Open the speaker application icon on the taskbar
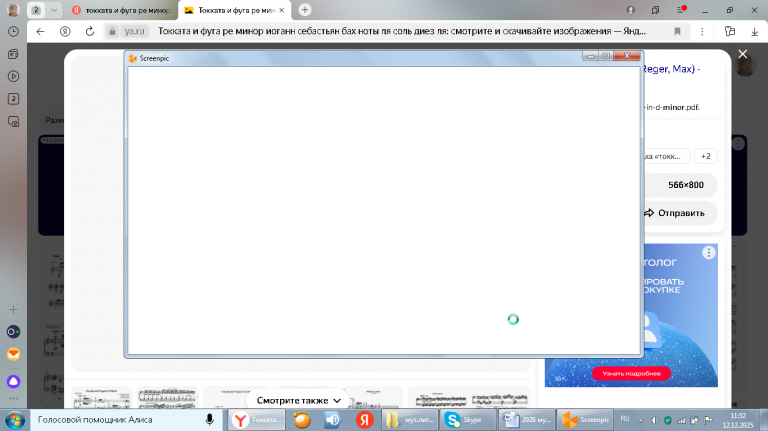 click(x=333, y=420)
